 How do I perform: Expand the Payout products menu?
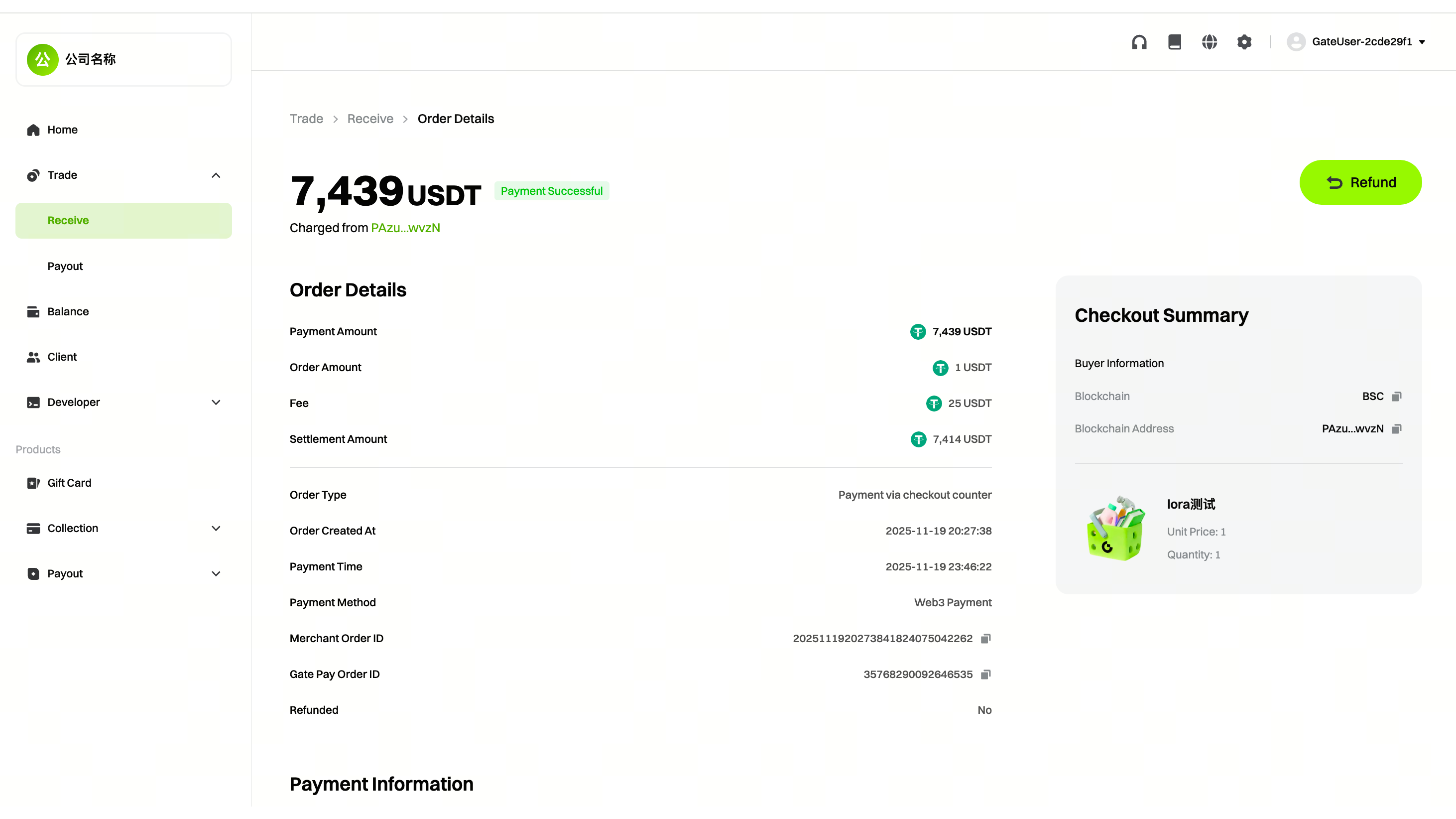pos(215,573)
